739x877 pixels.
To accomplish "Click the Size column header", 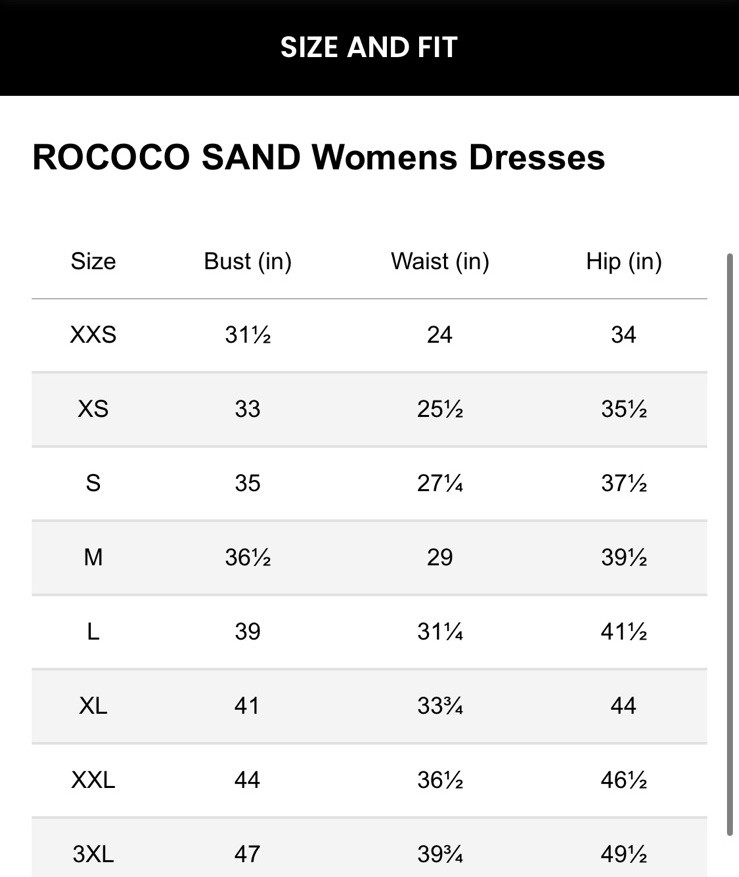I will [93, 262].
